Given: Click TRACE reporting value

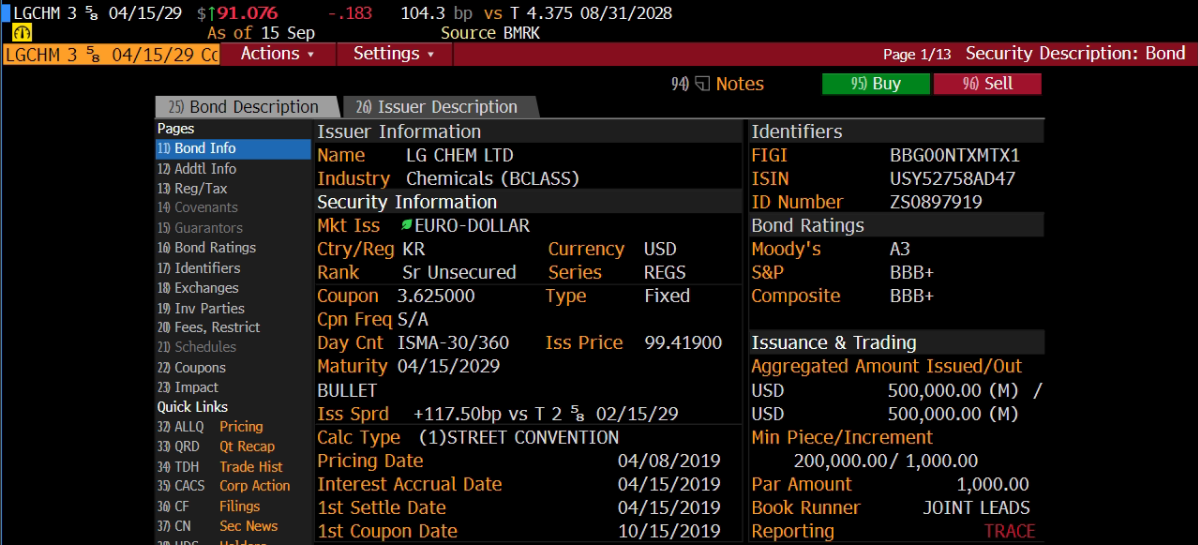Looking at the screenshot, I should 1009,531.
